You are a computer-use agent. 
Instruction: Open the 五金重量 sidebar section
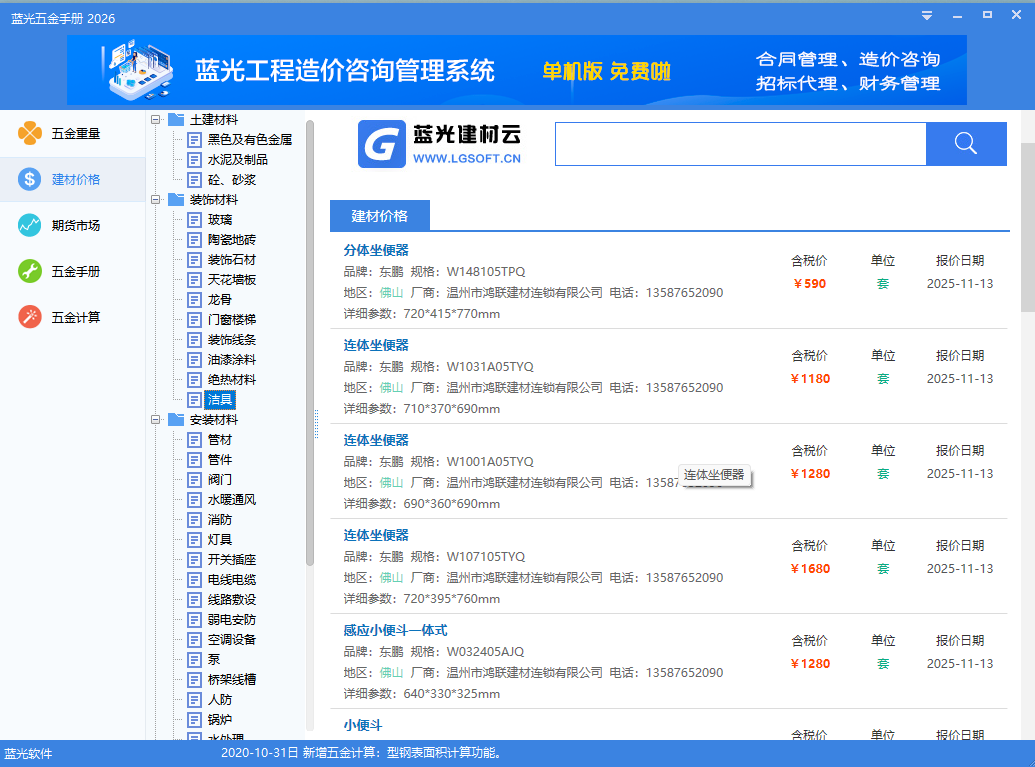pos(60,133)
